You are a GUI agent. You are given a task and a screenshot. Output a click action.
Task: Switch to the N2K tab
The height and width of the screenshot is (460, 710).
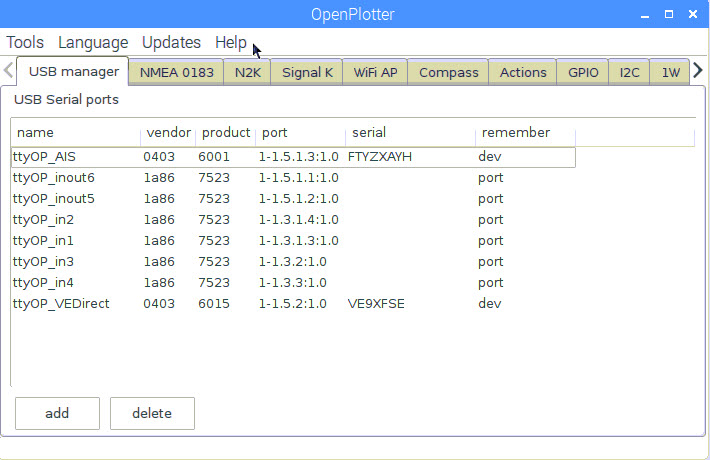tap(248, 72)
